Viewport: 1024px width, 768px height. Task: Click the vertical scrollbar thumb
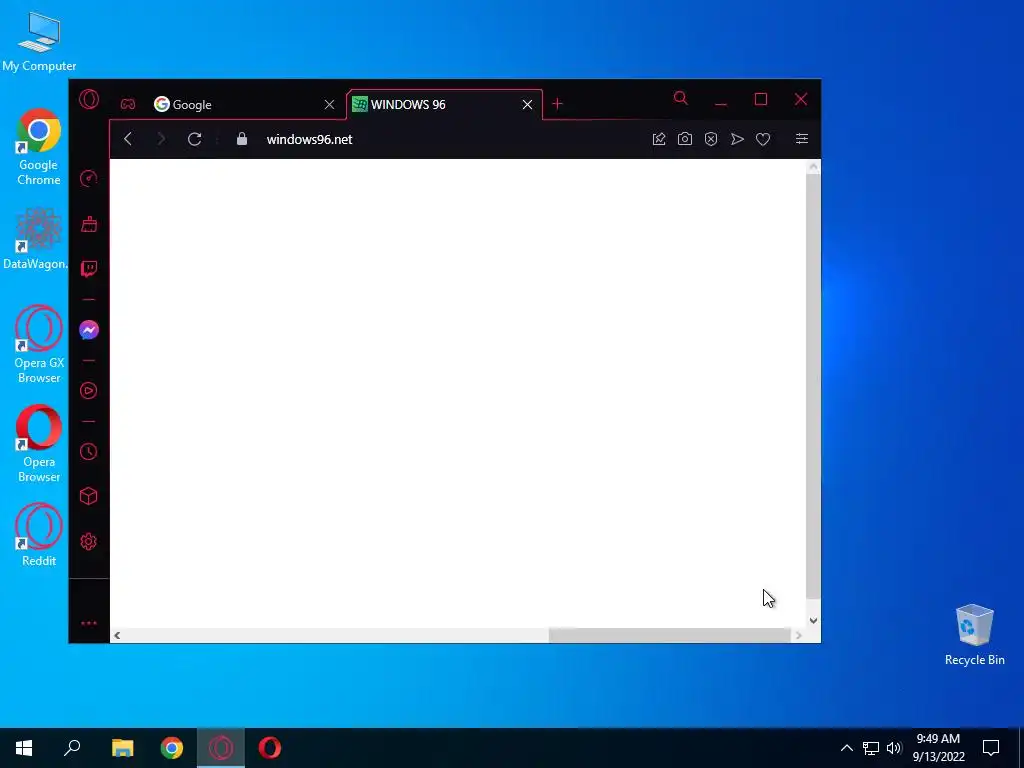coord(813,386)
